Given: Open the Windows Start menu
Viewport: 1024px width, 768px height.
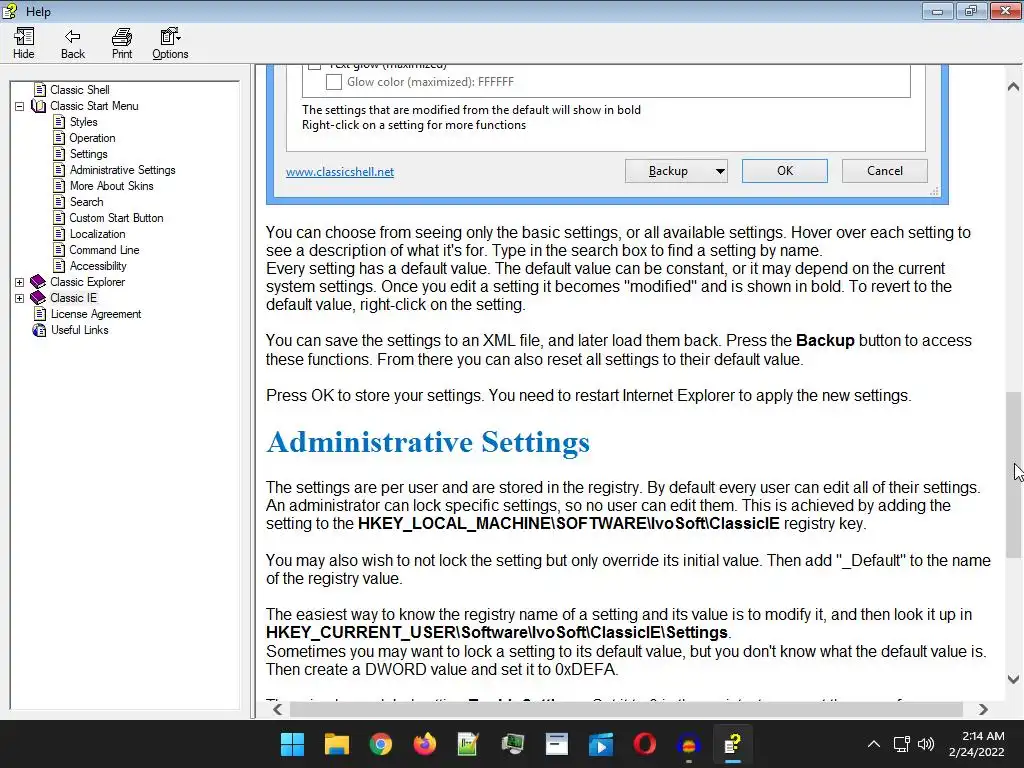Looking at the screenshot, I should (292, 744).
